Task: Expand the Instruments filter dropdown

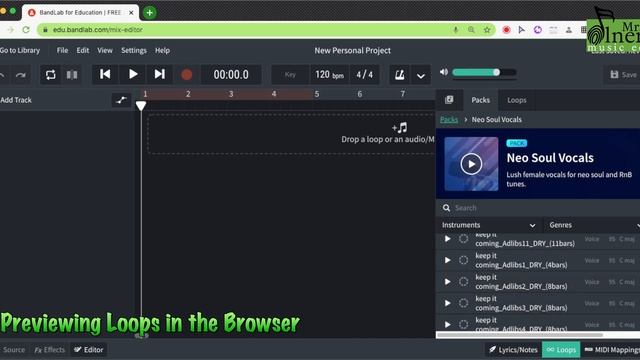Action: coord(489,225)
